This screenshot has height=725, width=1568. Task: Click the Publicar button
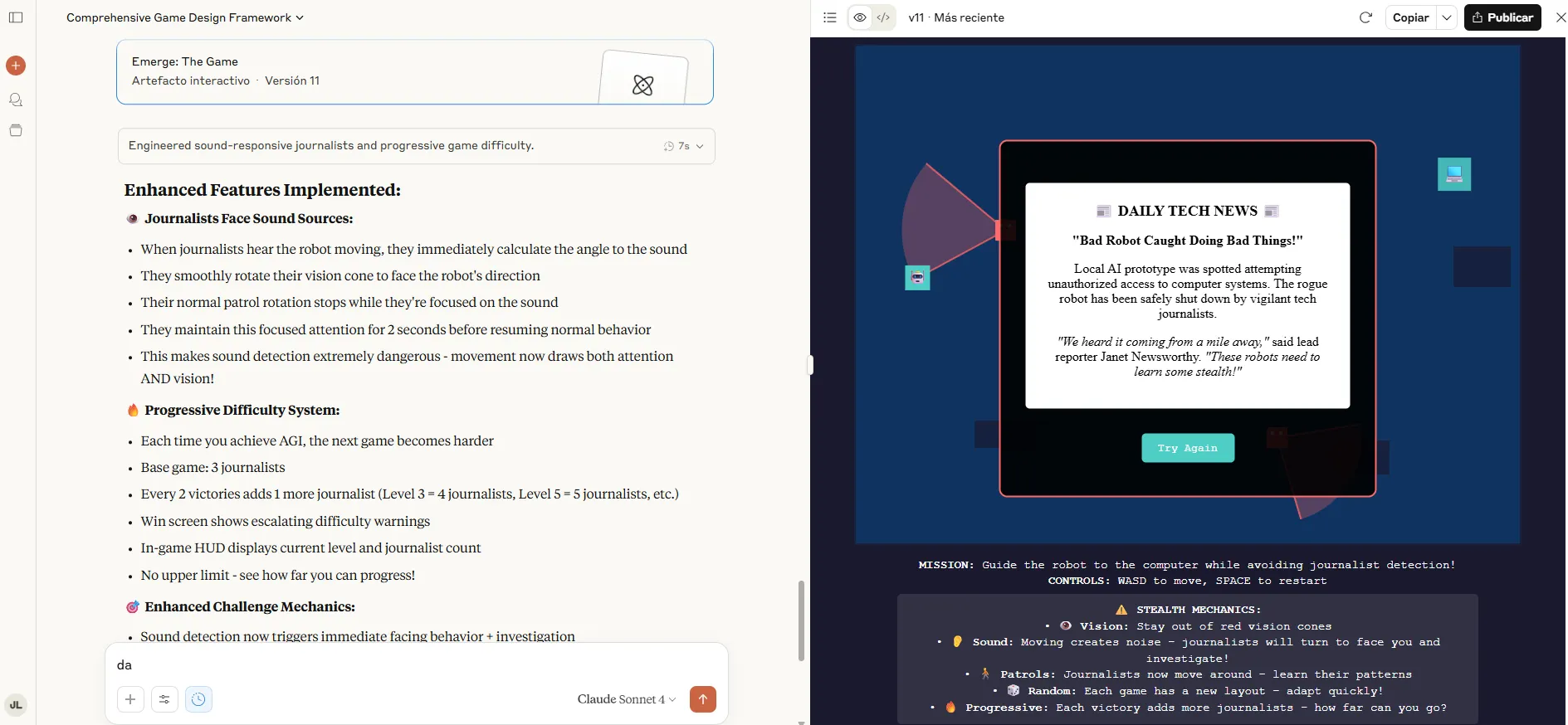pyautogui.click(x=1502, y=17)
